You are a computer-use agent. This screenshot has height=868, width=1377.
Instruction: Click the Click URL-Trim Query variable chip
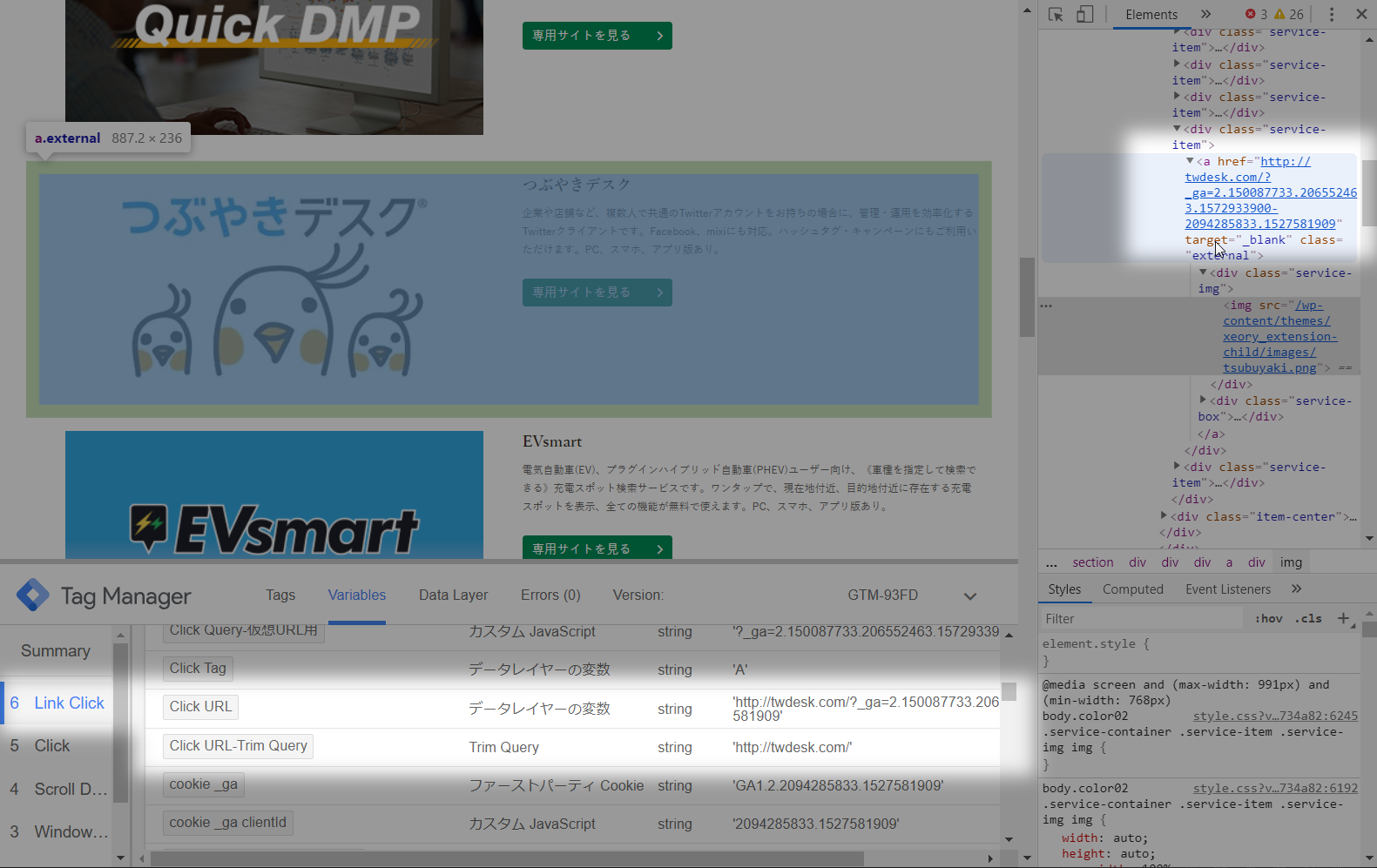click(x=238, y=746)
